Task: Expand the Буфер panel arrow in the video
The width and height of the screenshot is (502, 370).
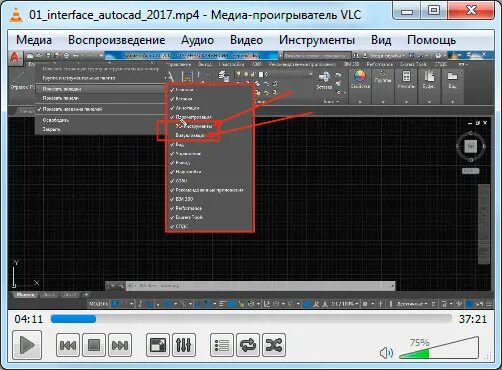Action: 429,101
